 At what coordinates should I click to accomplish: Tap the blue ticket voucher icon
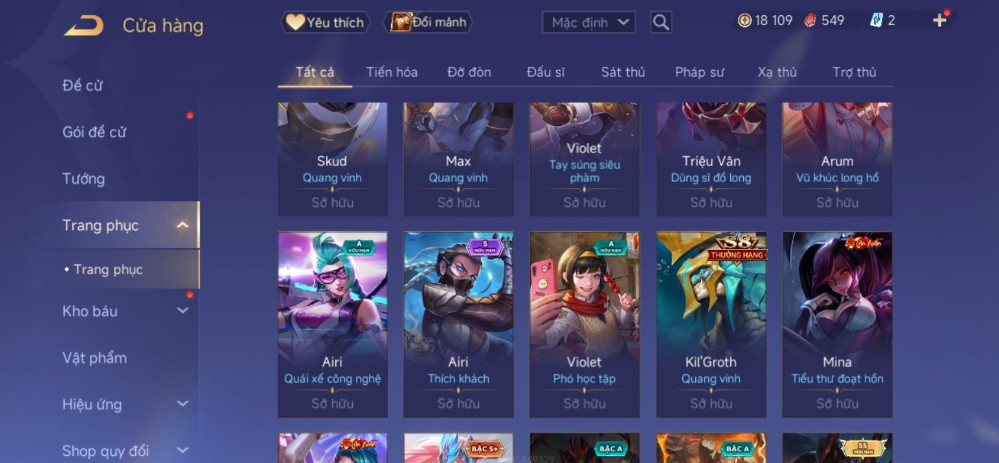point(876,20)
